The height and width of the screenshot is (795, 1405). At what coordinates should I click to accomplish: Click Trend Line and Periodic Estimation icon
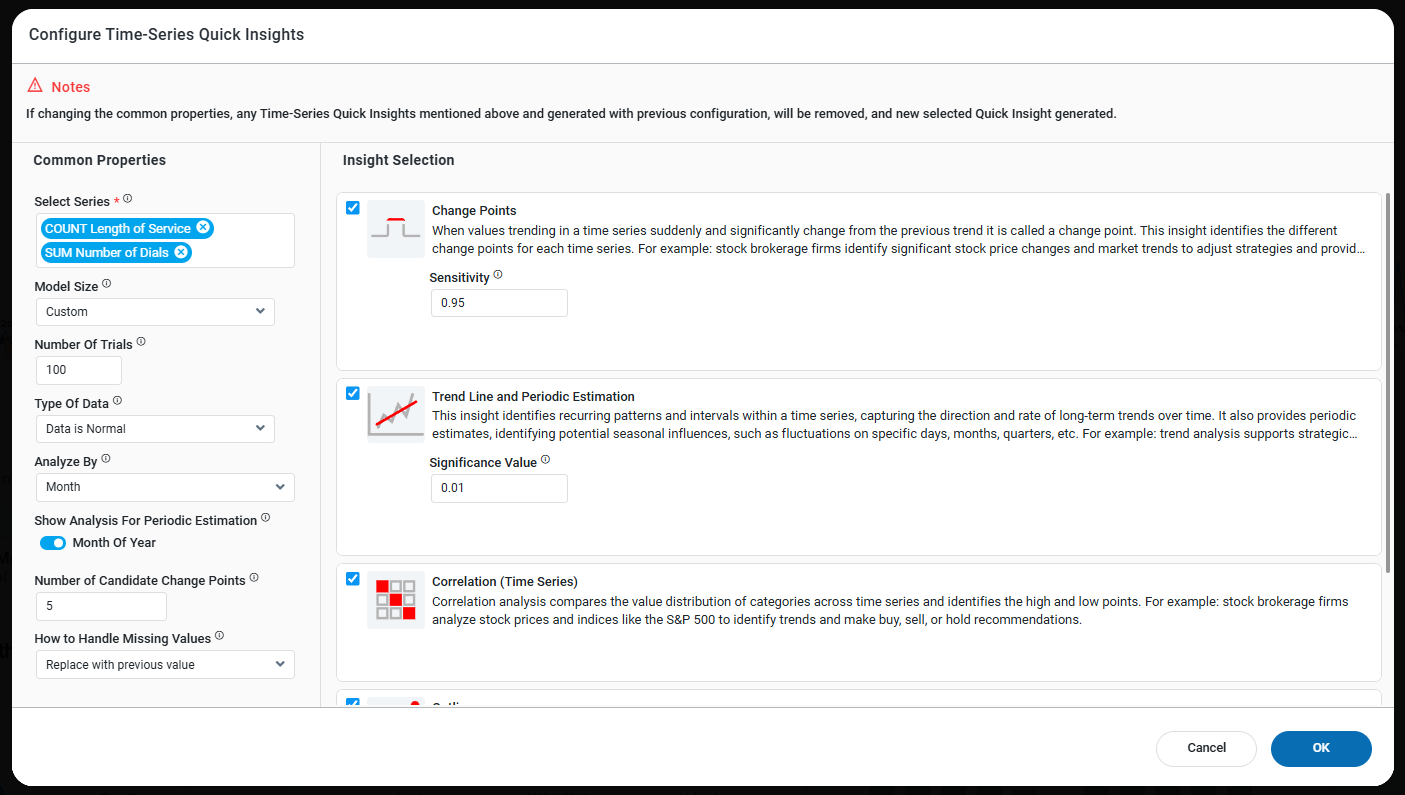tap(395, 414)
